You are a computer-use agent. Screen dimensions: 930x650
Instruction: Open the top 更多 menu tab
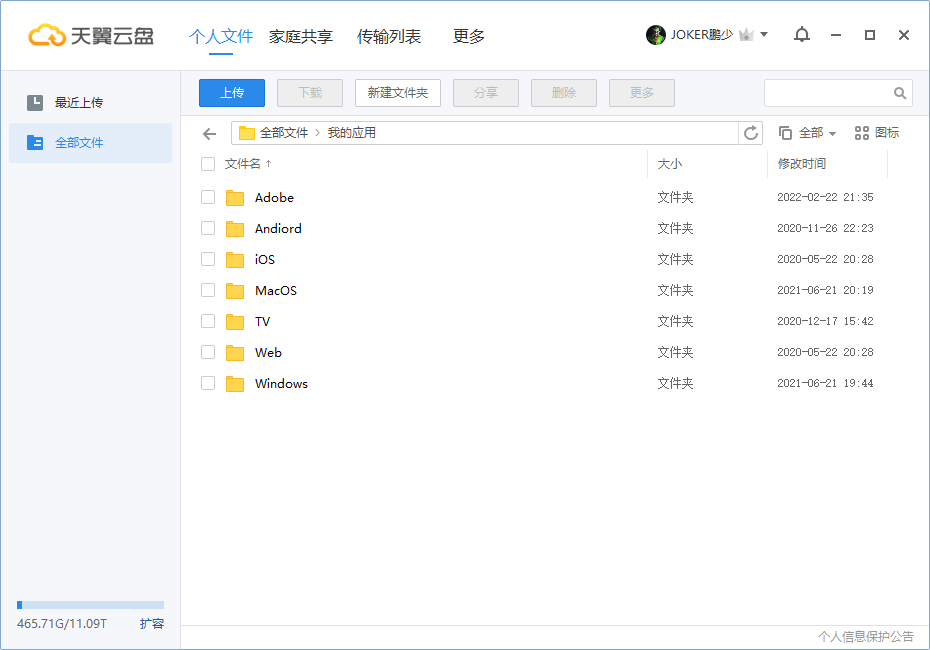pyautogui.click(x=469, y=36)
